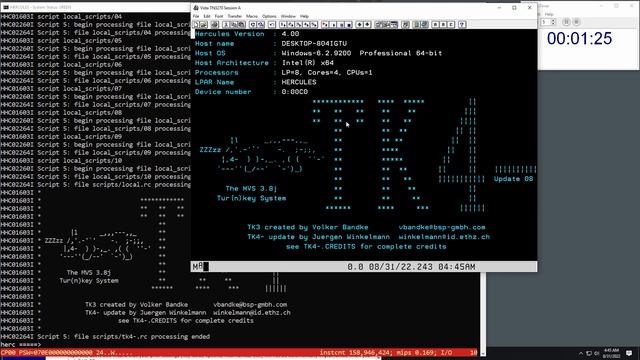Click the 'Device number' 0:00C0 line
The width and height of the screenshot is (640, 360).
pos(251,92)
